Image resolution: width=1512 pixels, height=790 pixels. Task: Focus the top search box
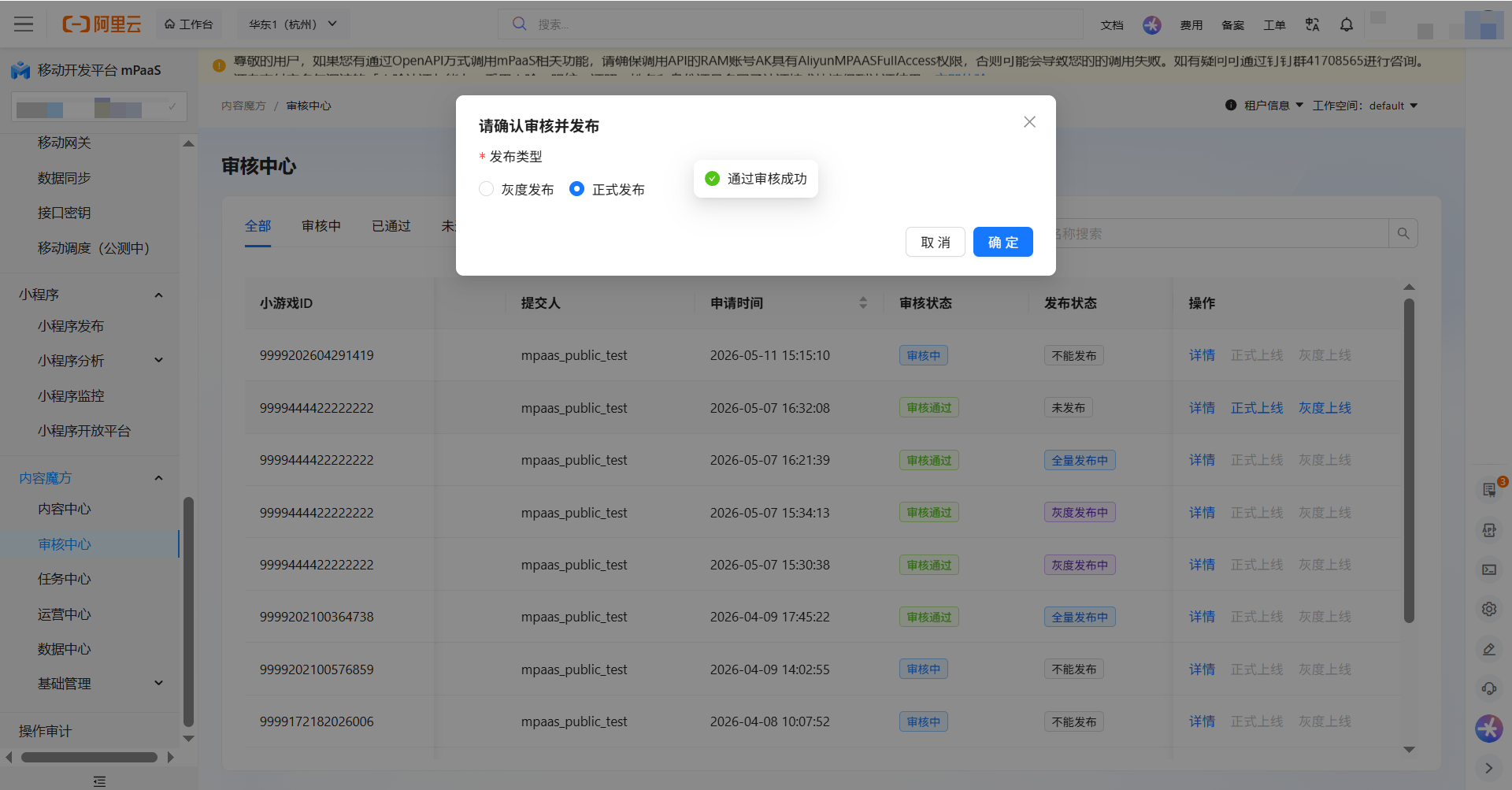point(790,24)
